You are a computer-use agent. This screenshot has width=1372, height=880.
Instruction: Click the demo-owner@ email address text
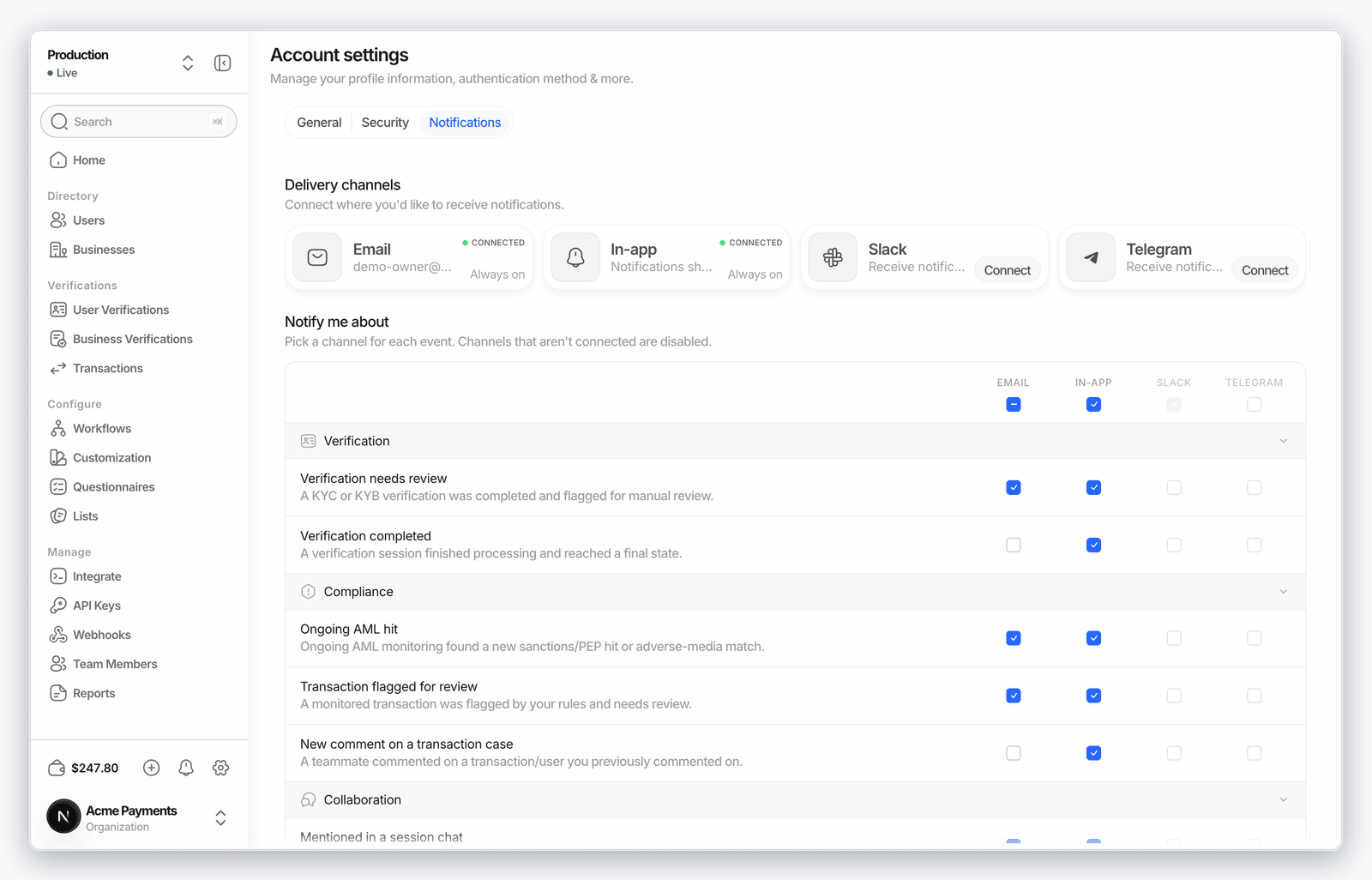coord(402,267)
